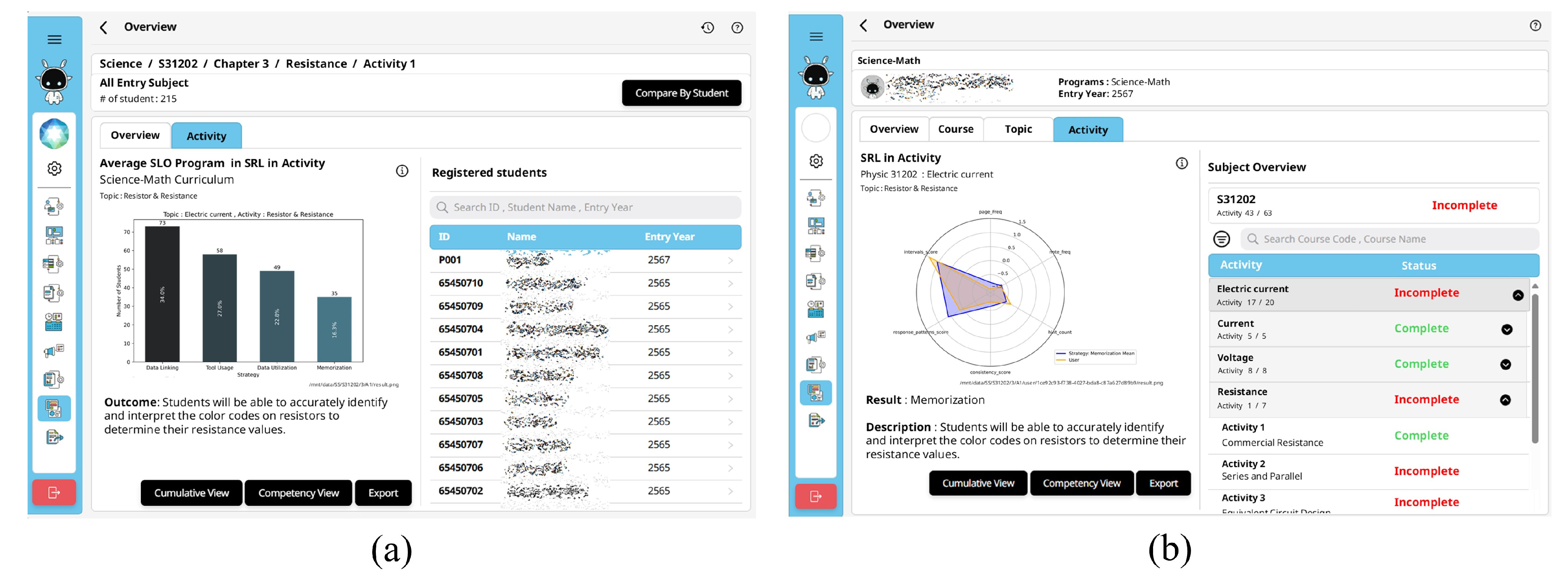Click info icon beside Average SLO Program

[402, 171]
